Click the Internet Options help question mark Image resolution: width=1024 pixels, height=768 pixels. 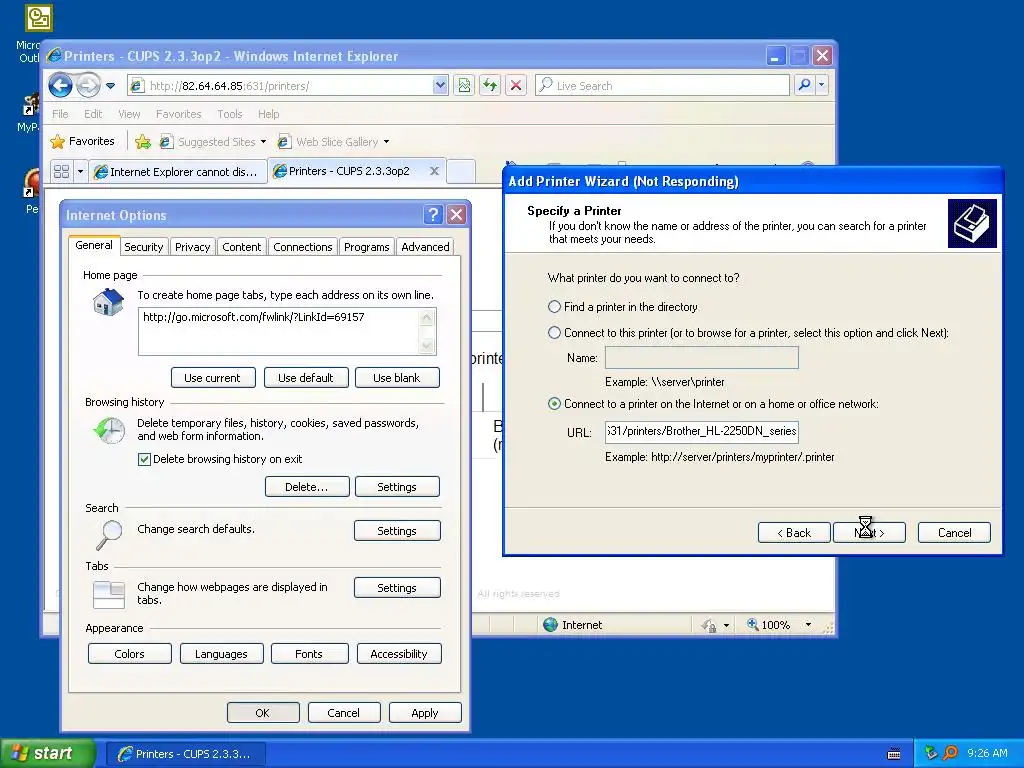432,214
